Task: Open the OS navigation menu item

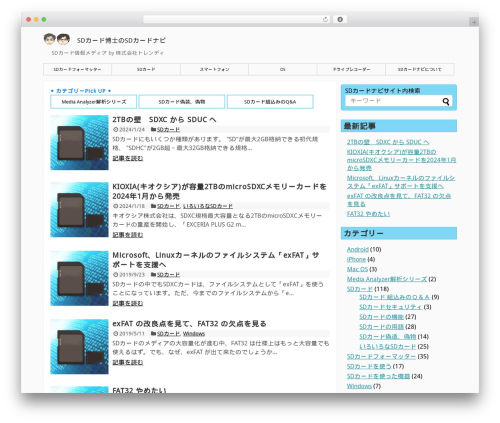Action: point(283,69)
